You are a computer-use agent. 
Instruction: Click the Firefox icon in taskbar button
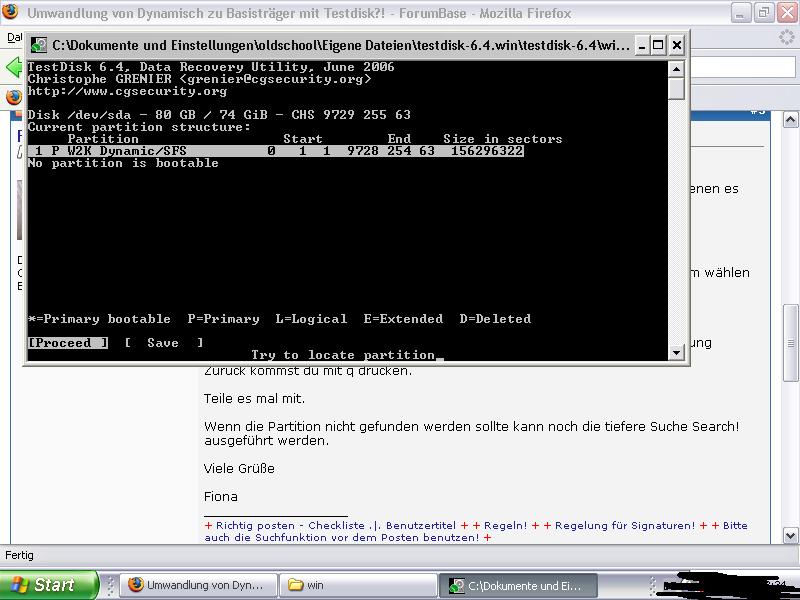point(135,585)
